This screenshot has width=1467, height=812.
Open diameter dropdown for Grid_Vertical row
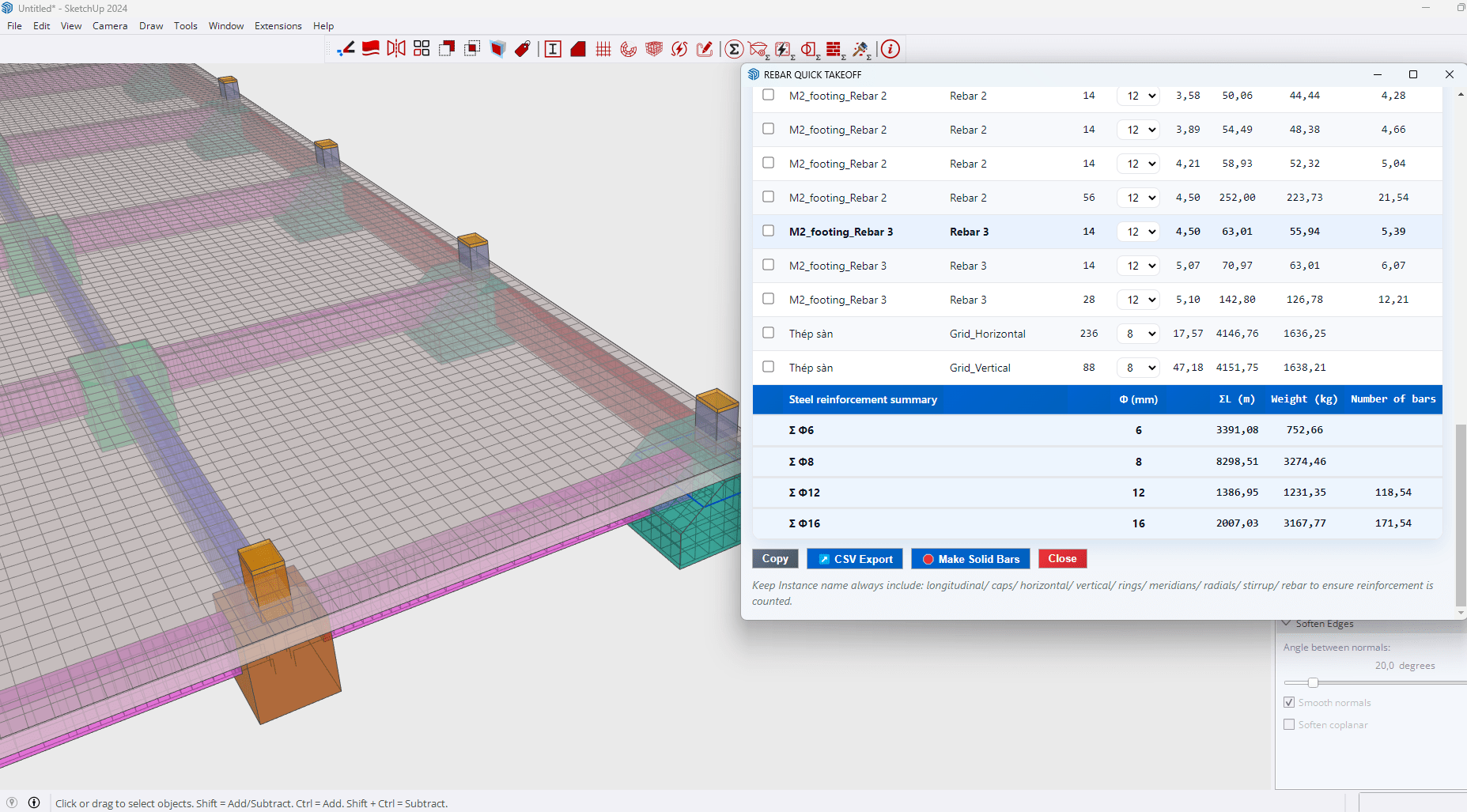tap(1138, 368)
